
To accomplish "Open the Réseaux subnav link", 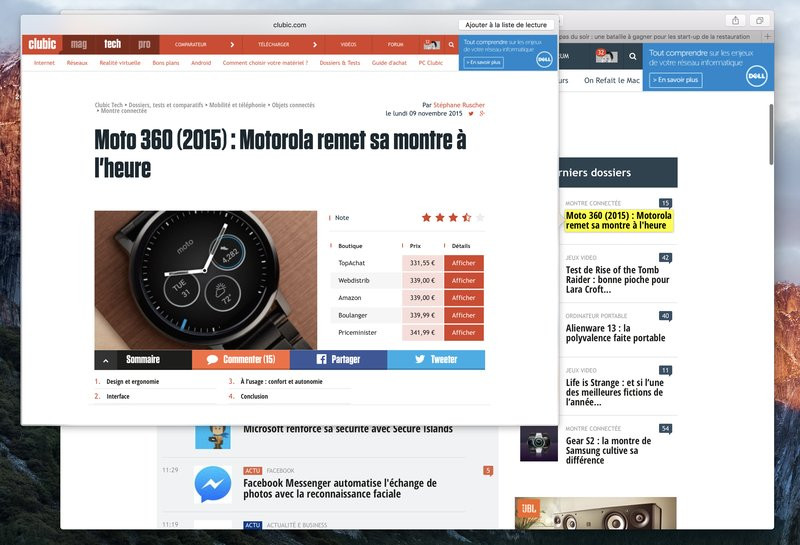I will (77, 63).
